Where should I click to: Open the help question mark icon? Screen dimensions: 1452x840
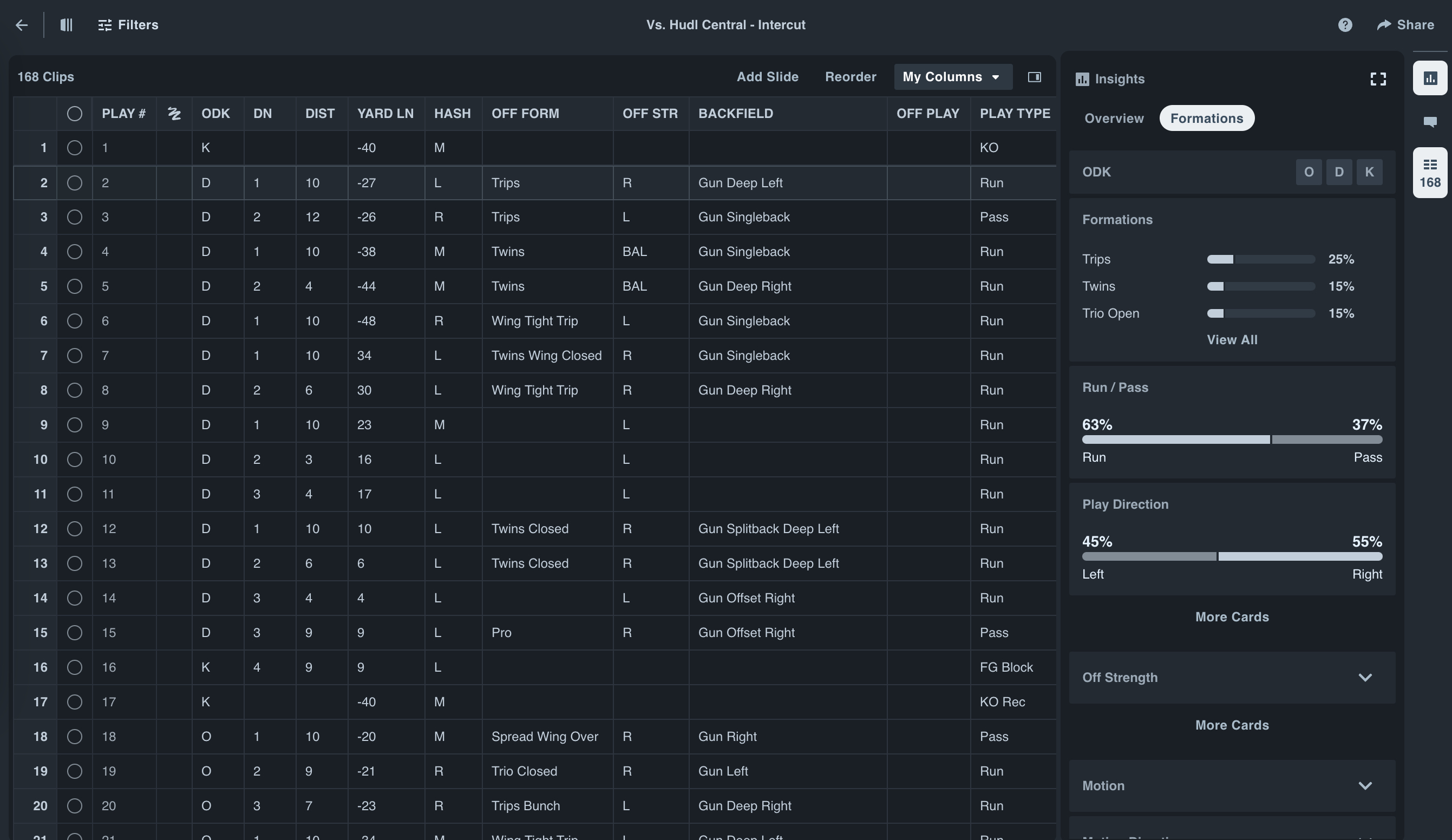click(x=1345, y=25)
